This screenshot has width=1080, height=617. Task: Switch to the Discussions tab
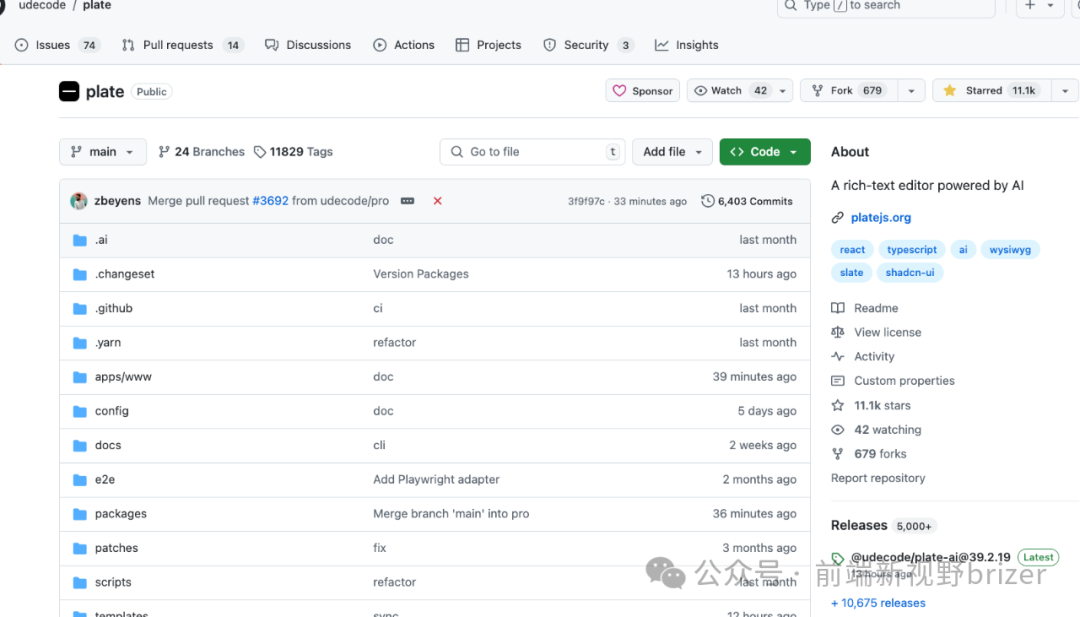[308, 45]
